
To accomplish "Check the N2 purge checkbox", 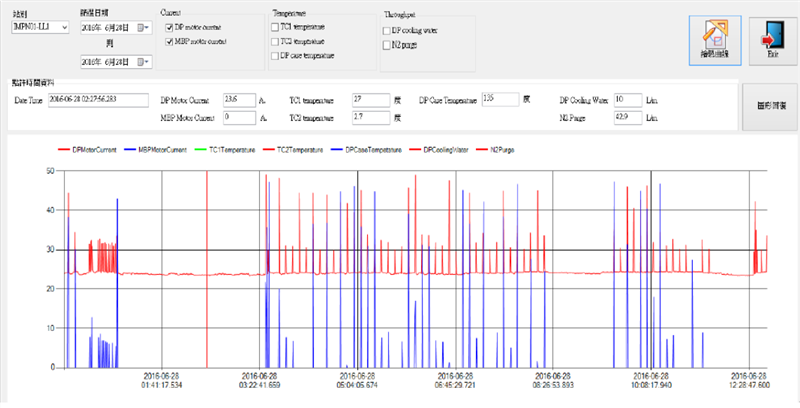I will pos(387,45).
